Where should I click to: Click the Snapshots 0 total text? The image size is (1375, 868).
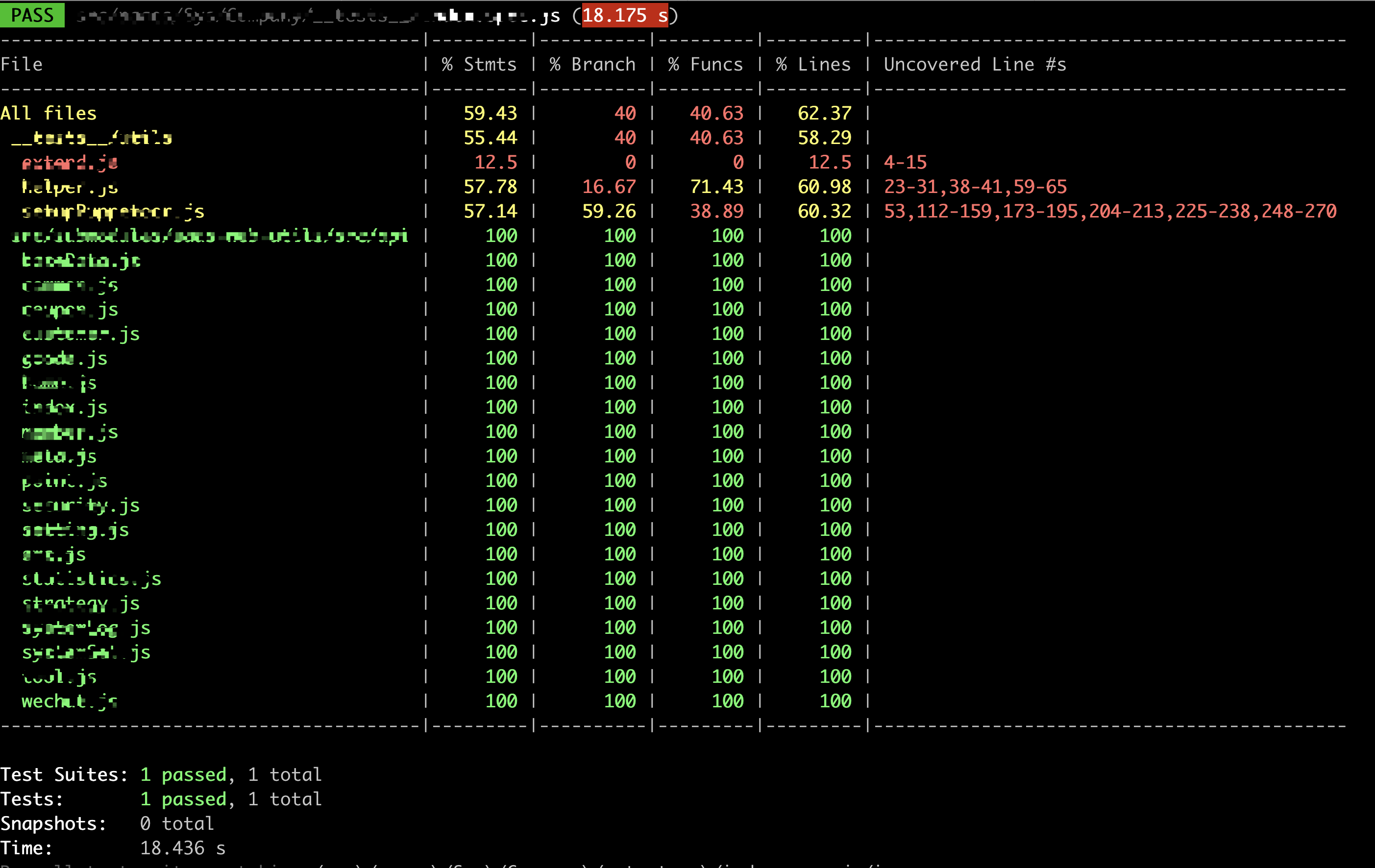[x=177, y=824]
